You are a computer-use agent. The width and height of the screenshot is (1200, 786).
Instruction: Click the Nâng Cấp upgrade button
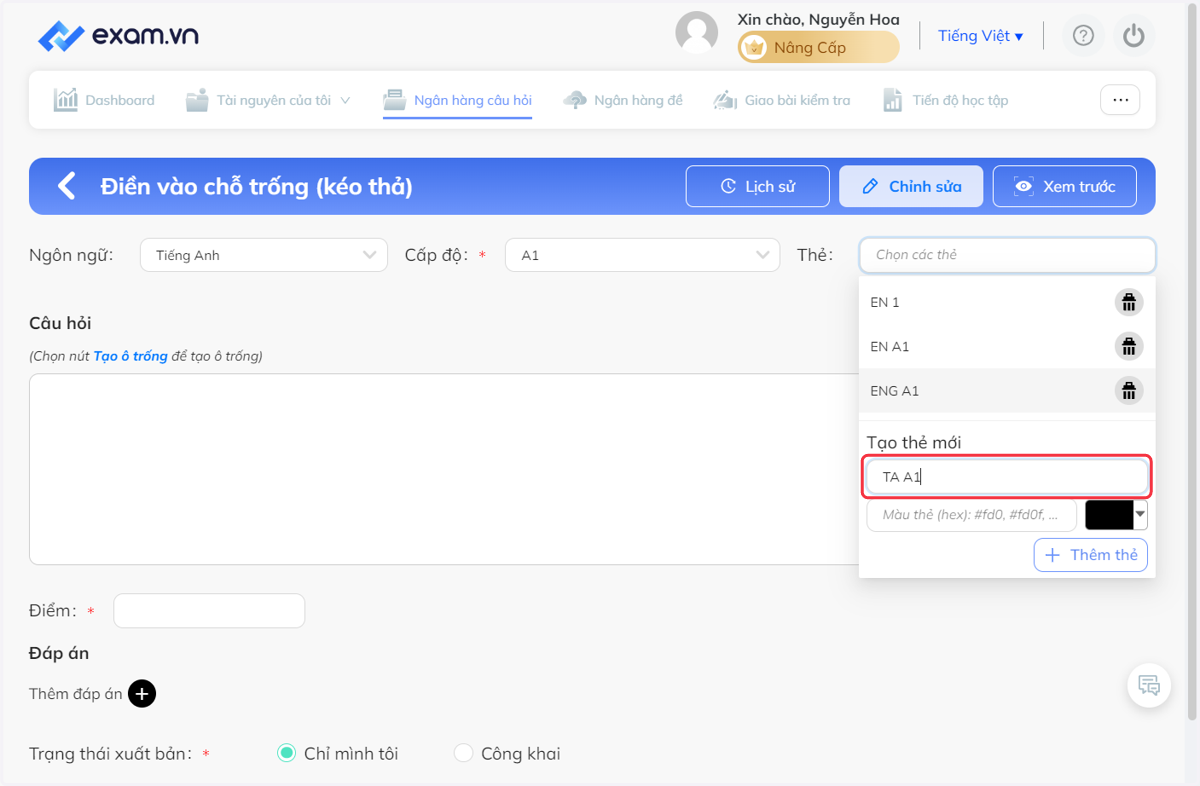point(818,47)
